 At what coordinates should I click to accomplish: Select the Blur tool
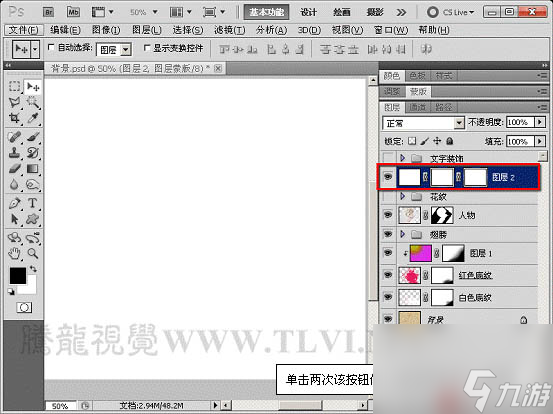(x=14, y=184)
